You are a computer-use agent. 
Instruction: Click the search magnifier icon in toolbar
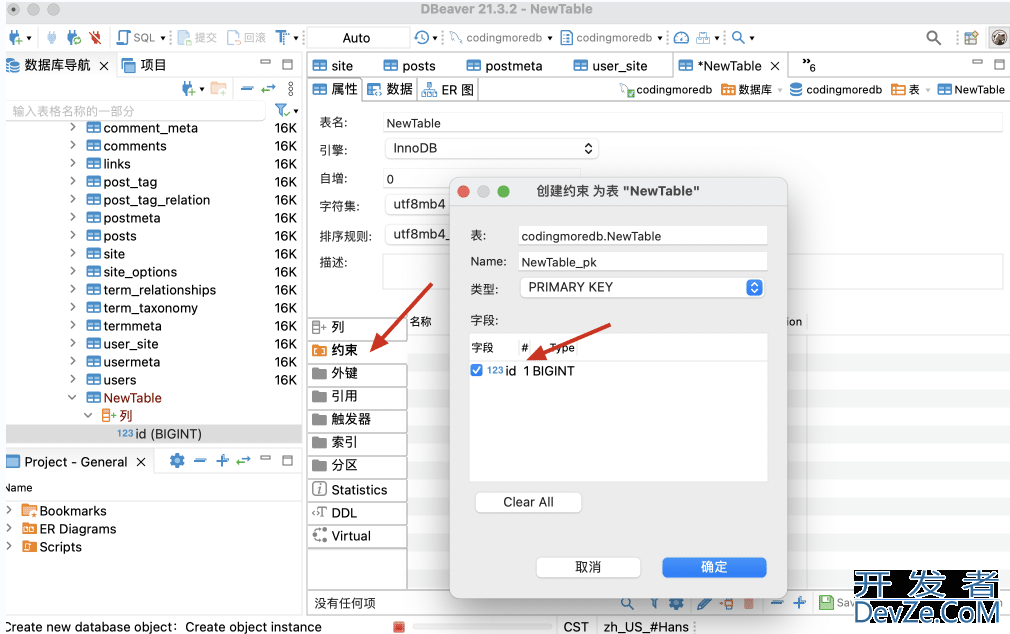[x=738, y=37]
